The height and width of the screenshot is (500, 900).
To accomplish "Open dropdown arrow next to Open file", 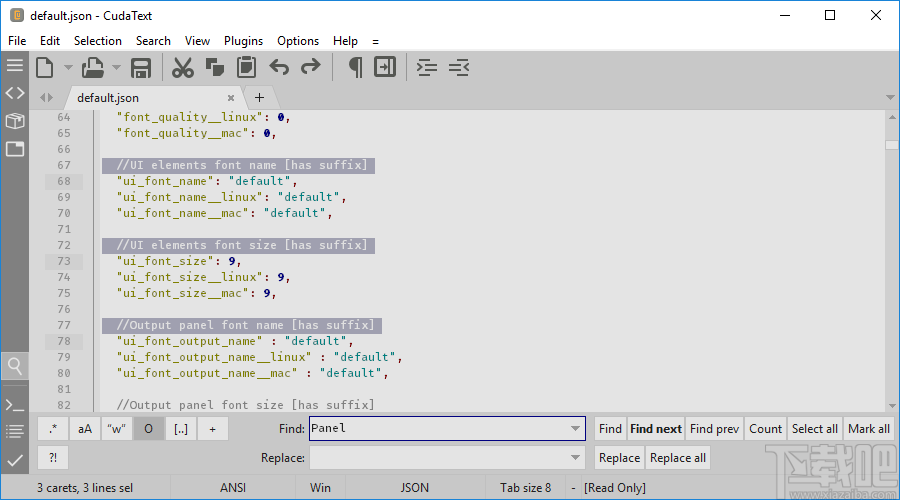I will (116, 68).
